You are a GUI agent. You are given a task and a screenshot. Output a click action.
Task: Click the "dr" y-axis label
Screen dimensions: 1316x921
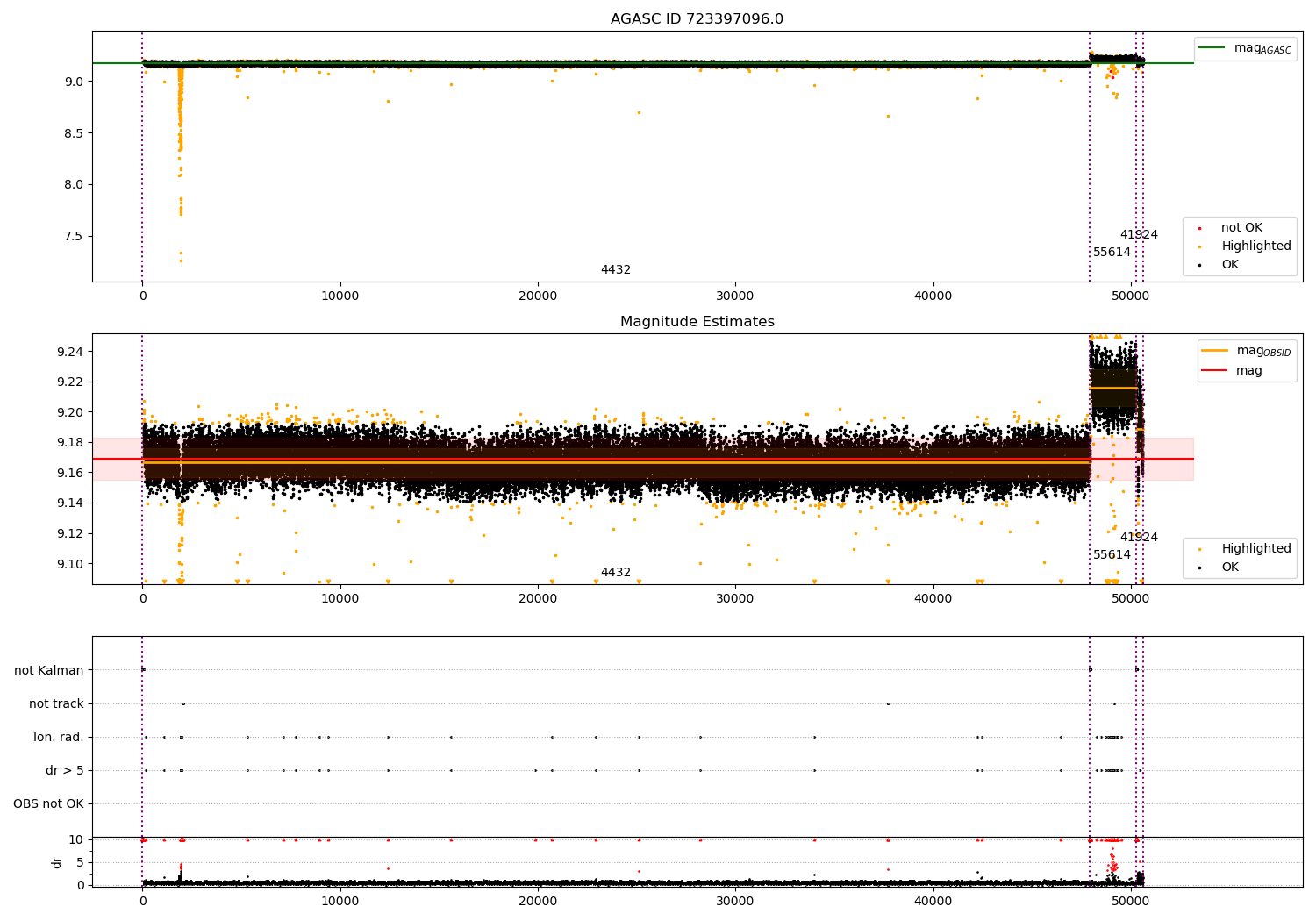[x=57, y=862]
